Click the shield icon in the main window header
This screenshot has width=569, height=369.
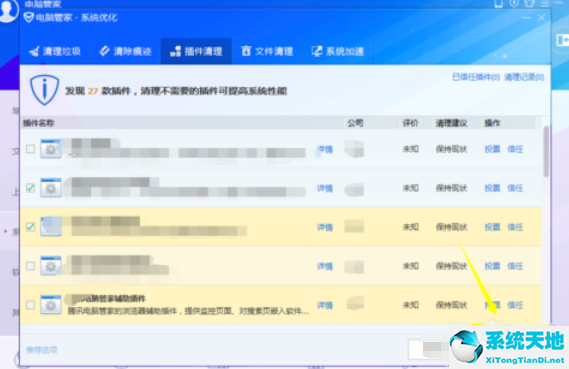tap(514, 4)
